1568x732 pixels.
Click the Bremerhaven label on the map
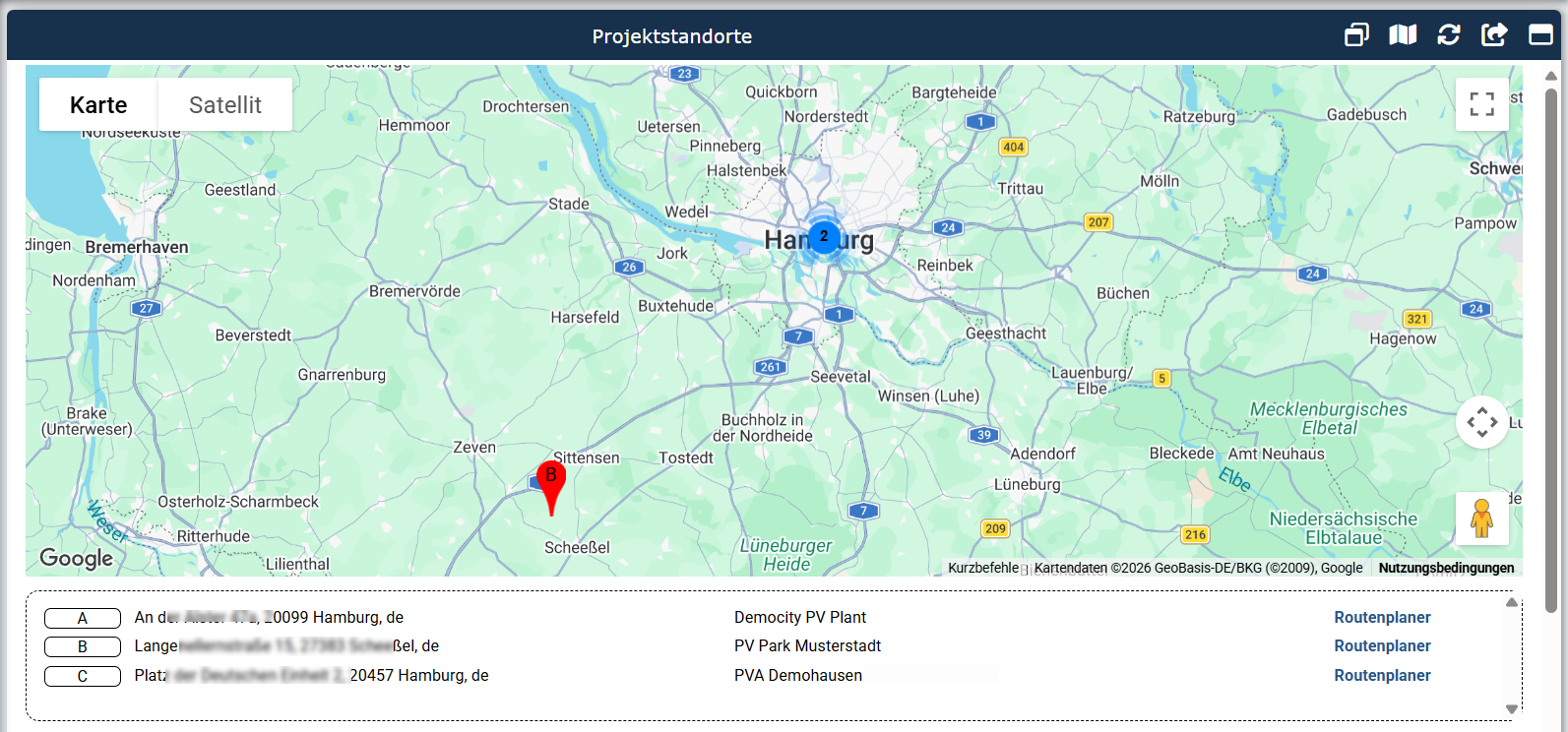tap(137, 247)
